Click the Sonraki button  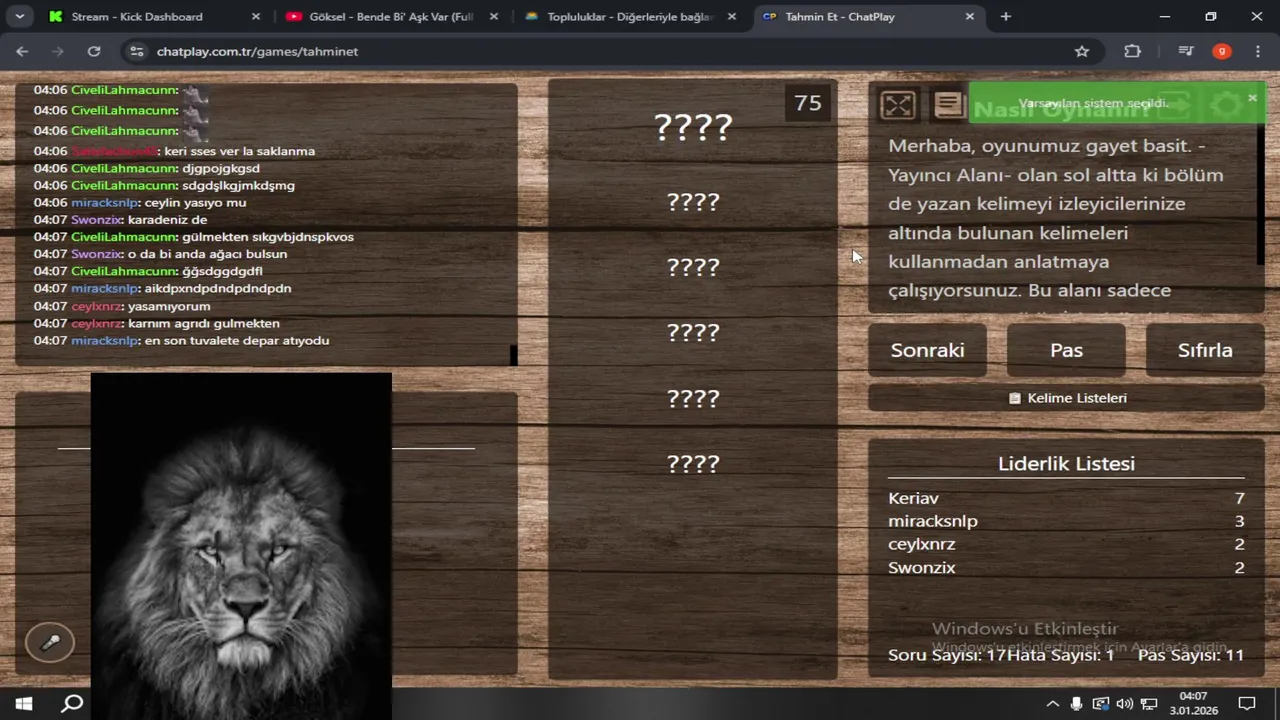[x=927, y=350]
